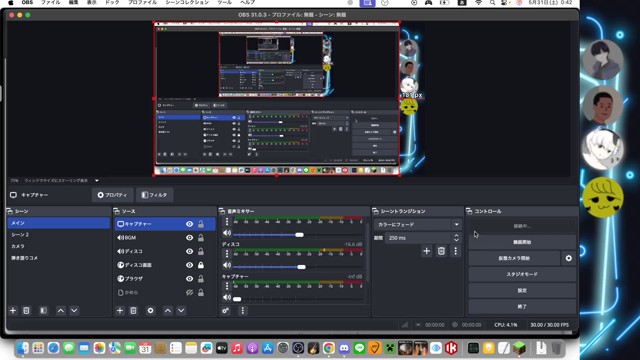Click the button just below スタジオモード
This screenshot has height=360, width=640.
(522, 291)
